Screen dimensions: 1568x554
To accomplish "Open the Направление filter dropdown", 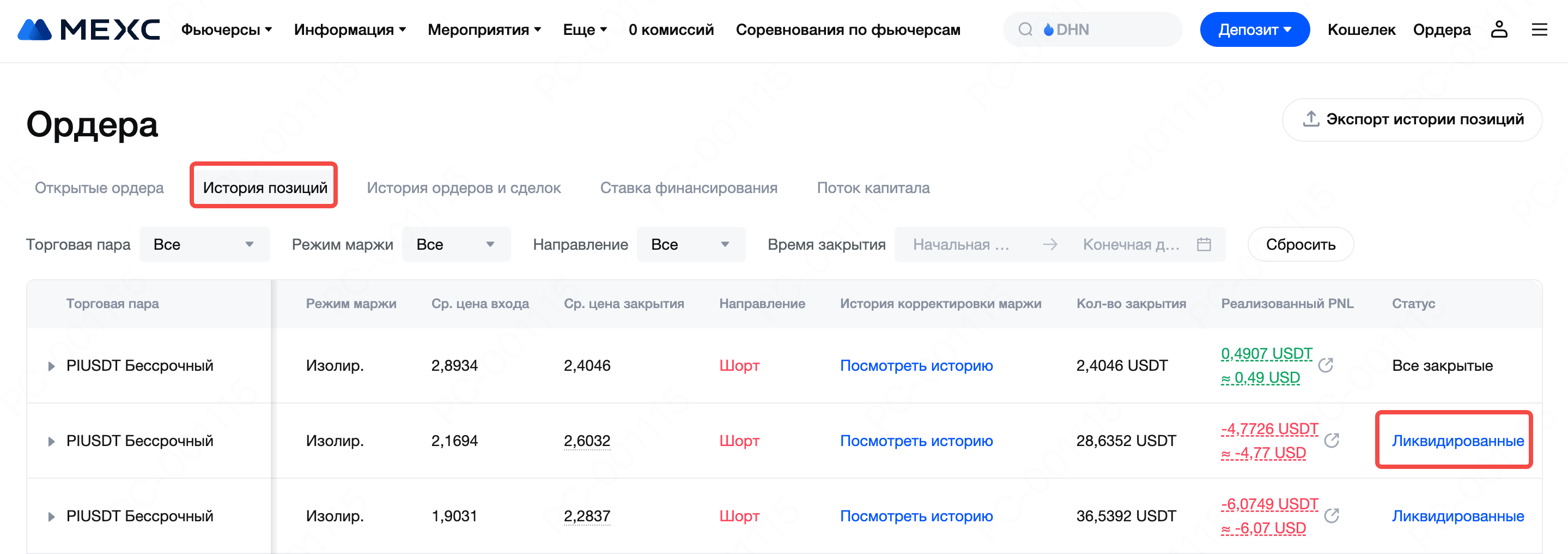I will 690,244.
